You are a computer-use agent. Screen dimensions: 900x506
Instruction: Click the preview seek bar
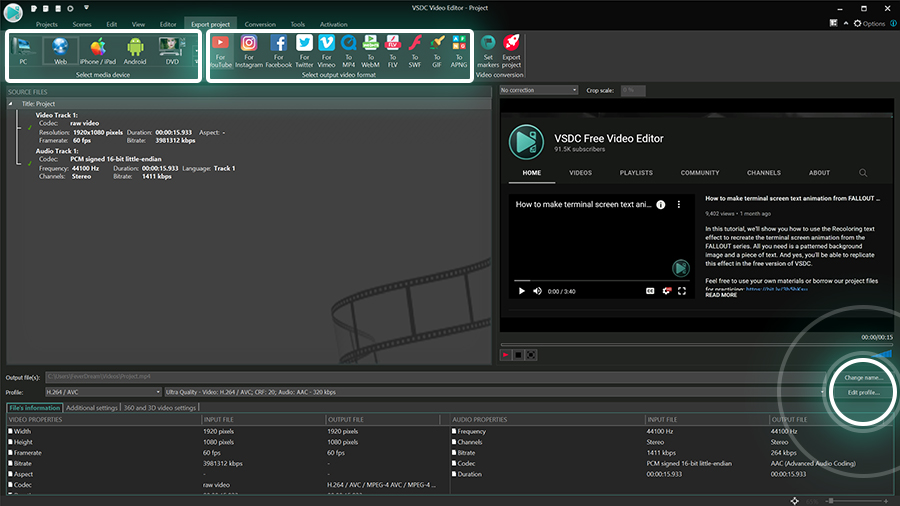[x=696, y=345]
